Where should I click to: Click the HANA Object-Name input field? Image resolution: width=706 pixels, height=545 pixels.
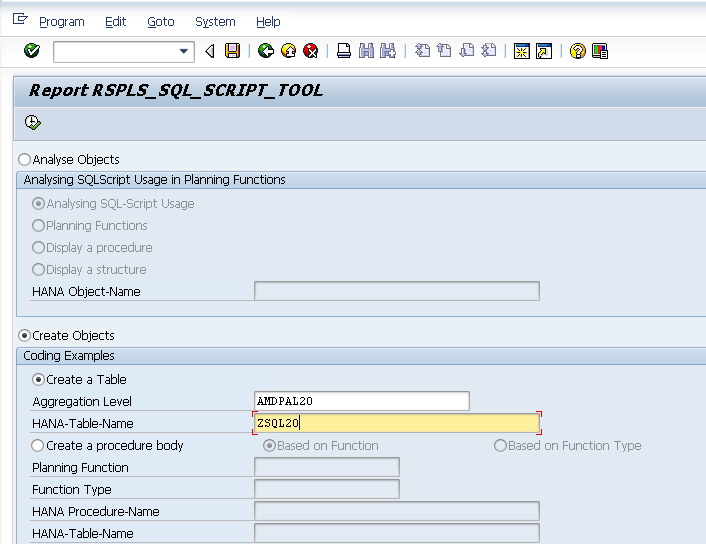tap(397, 291)
